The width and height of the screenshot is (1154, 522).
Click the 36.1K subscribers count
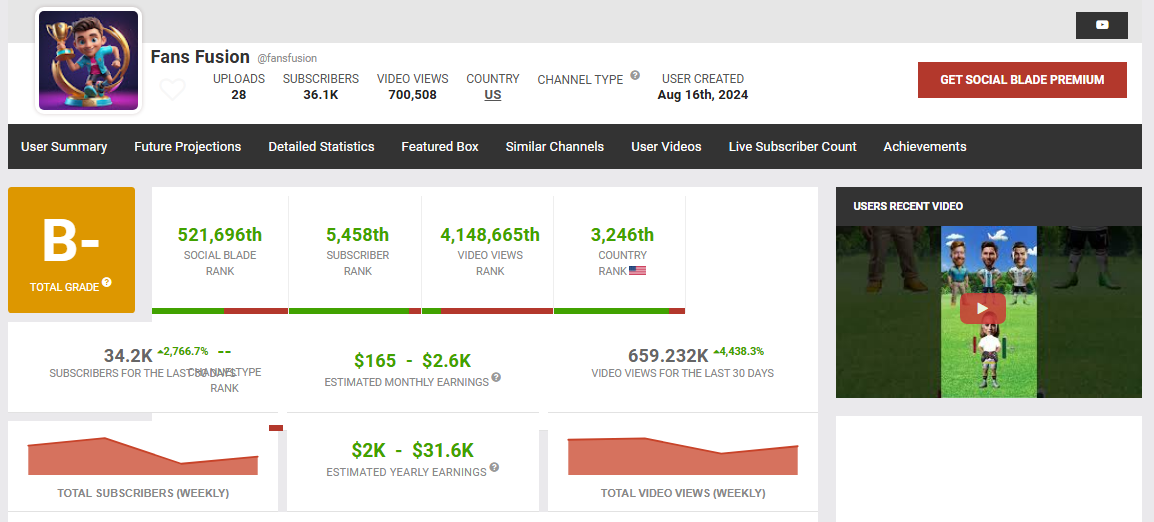[321, 95]
